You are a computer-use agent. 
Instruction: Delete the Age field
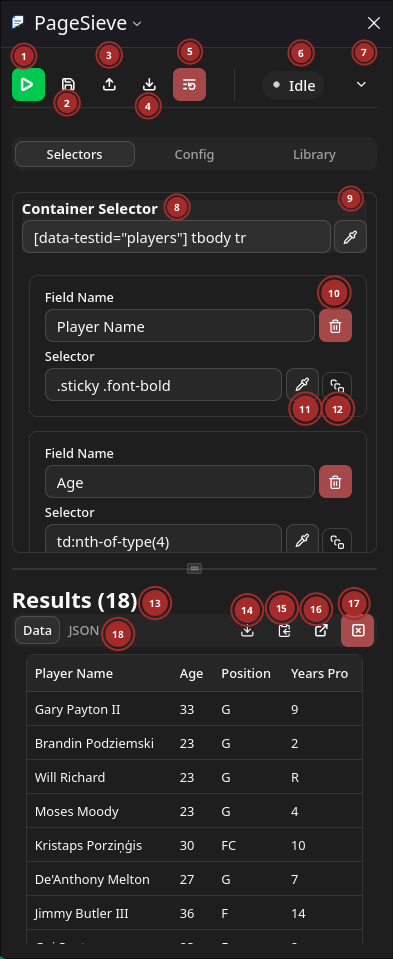point(335,481)
